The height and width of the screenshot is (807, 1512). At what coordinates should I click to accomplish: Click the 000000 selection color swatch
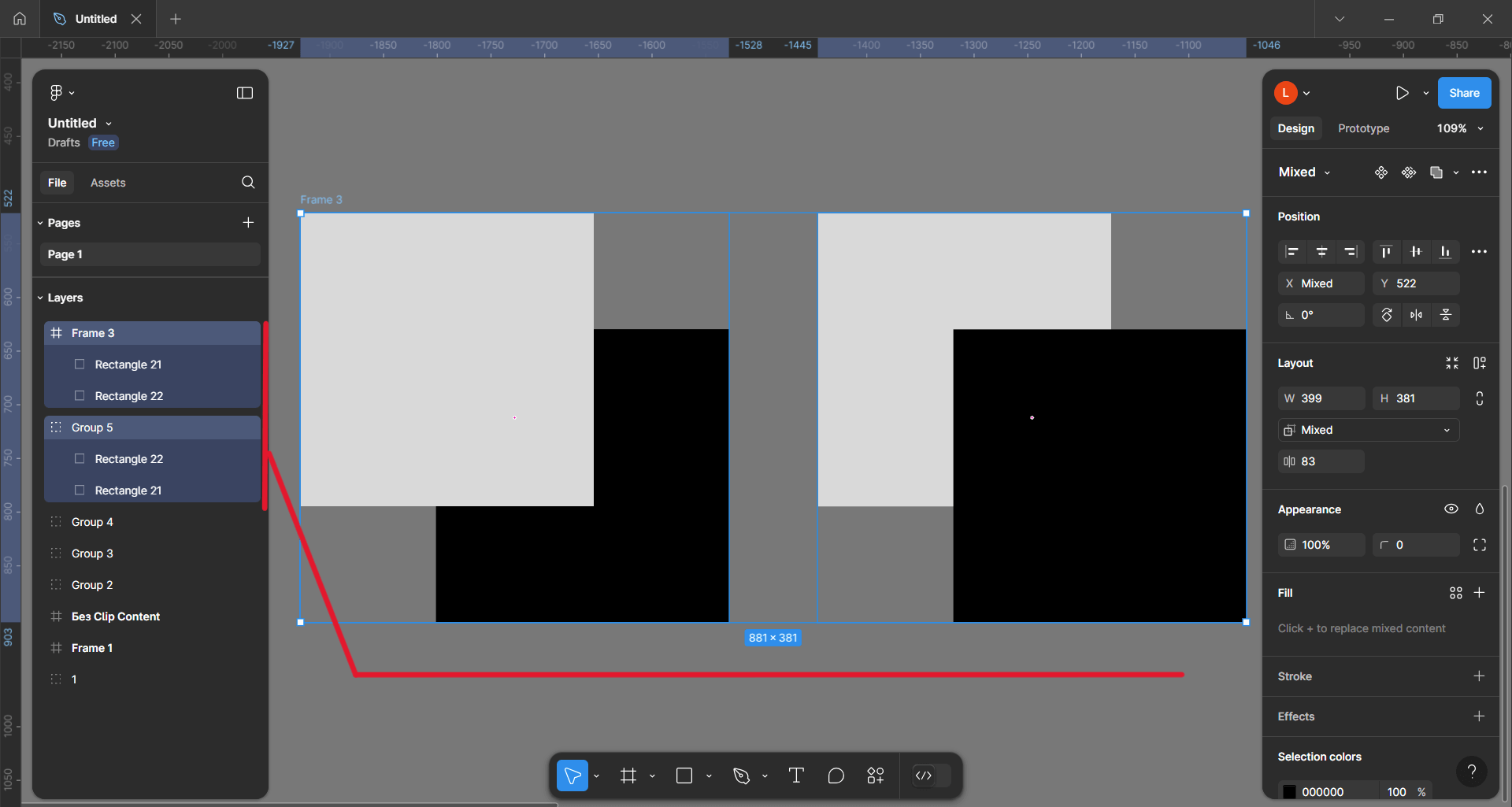tap(1289, 792)
